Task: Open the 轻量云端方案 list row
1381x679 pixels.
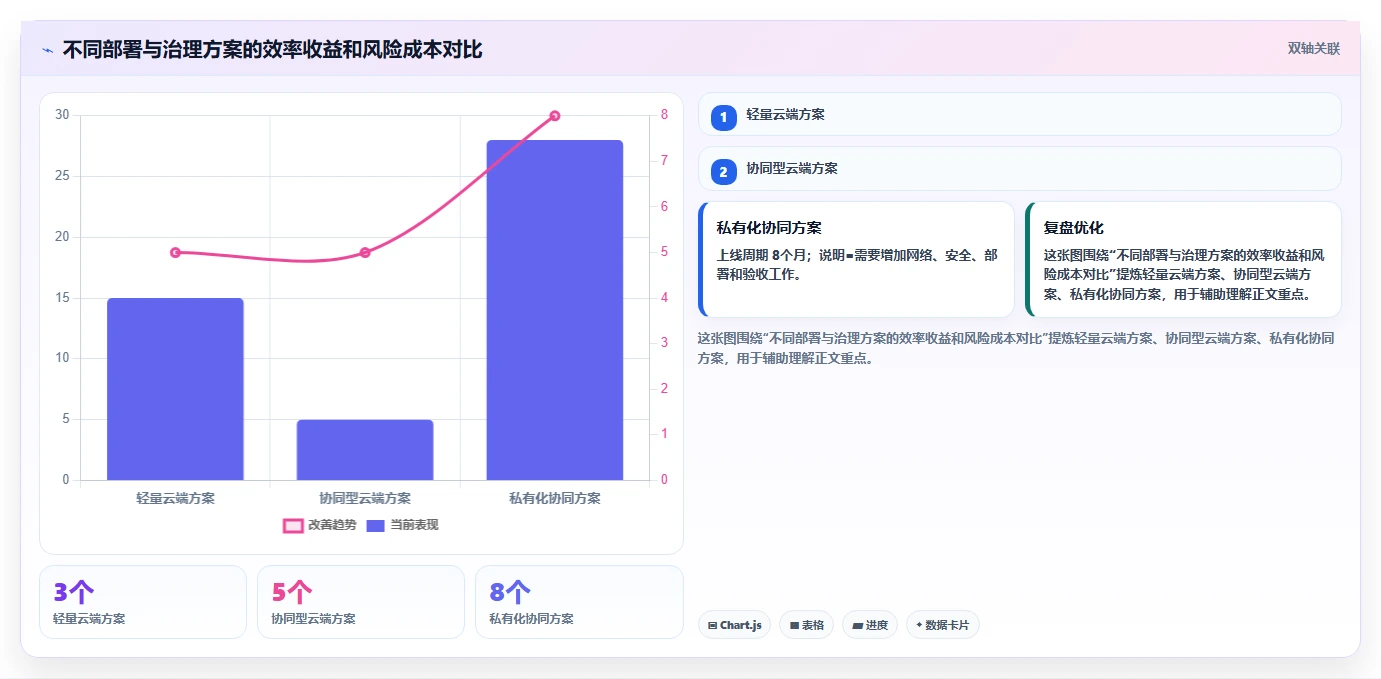Action: pyautogui.click(x=1019, y=114)
